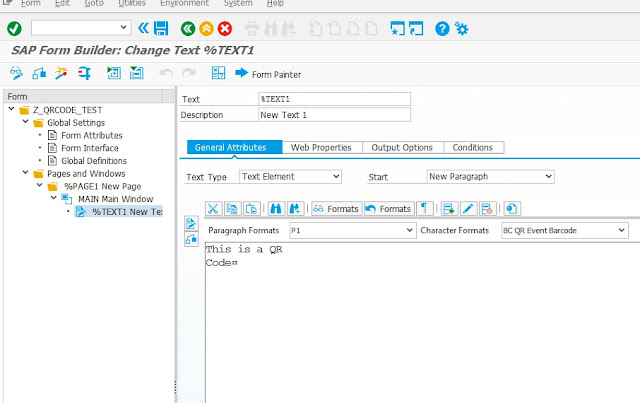
Task: Open the Form menu
Action: click(31, 3)
